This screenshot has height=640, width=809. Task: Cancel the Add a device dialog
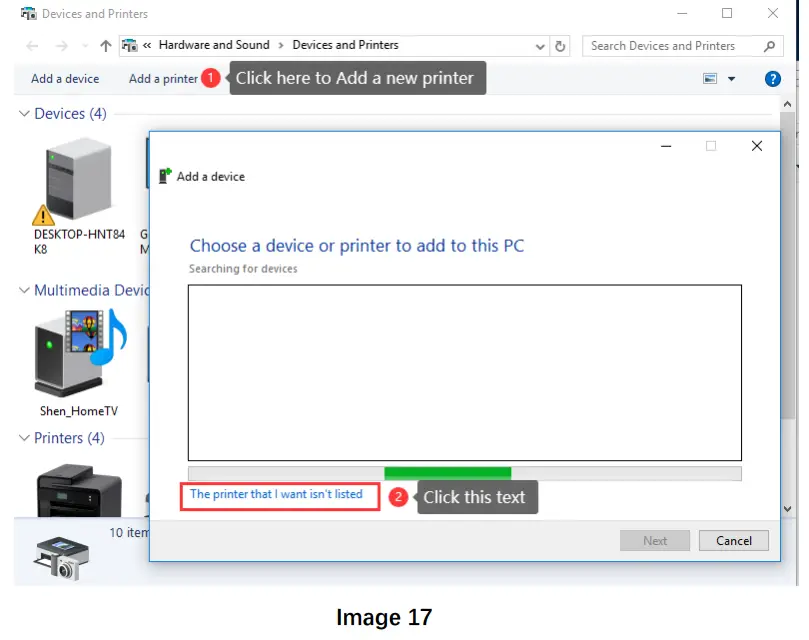pyautogui.click(x=733, y=540)
